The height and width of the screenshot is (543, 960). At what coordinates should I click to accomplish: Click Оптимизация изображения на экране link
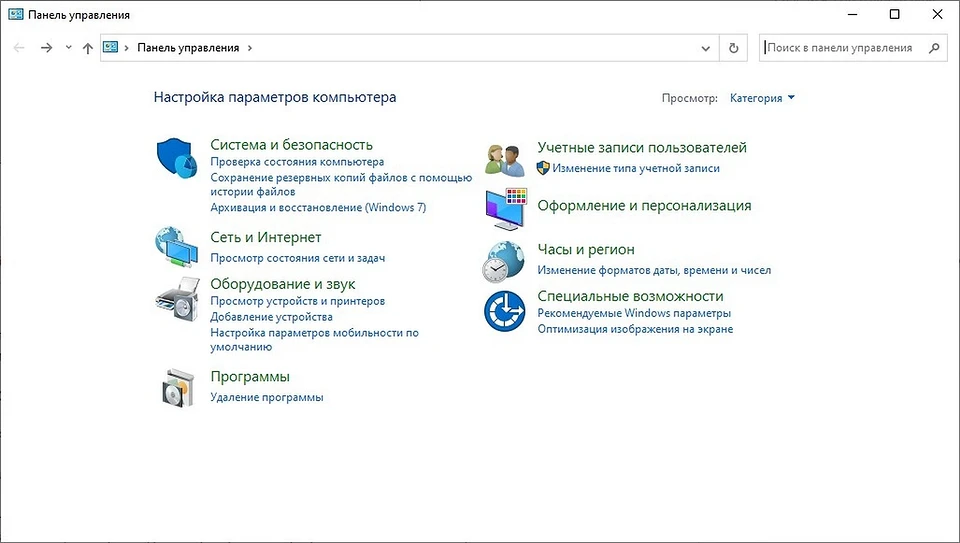pyautogui.click(x=635, y=329)
